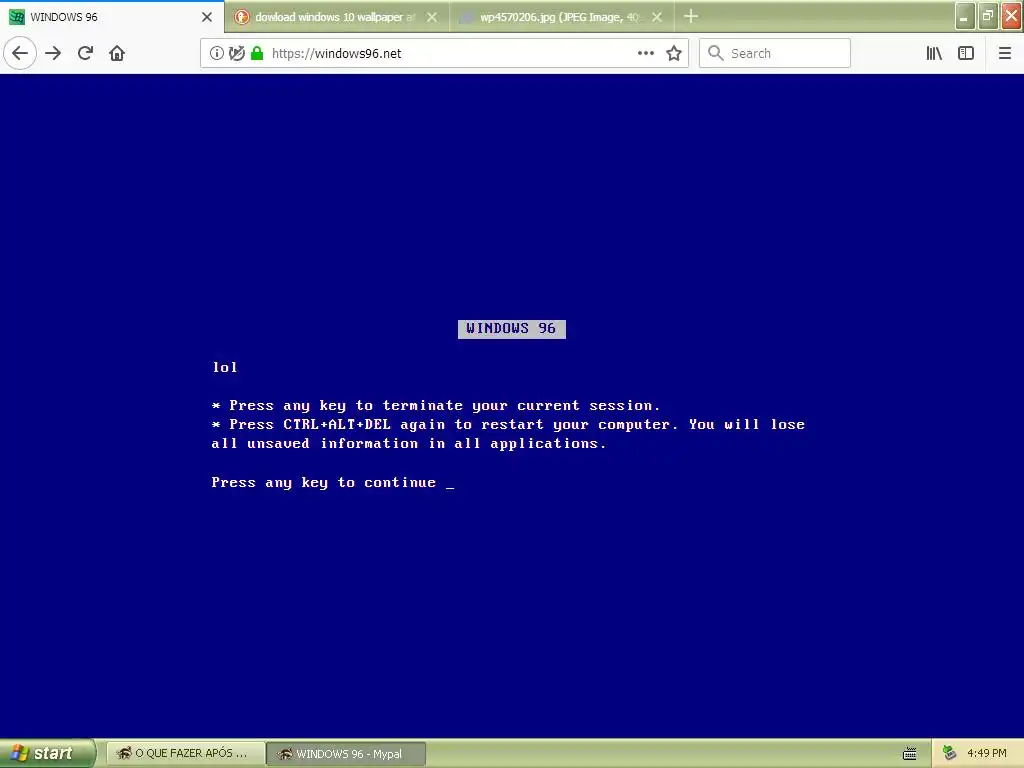This screenshot has width=1024, height=768.
Task: Bookmark this page with star
Action: point(674,54)
